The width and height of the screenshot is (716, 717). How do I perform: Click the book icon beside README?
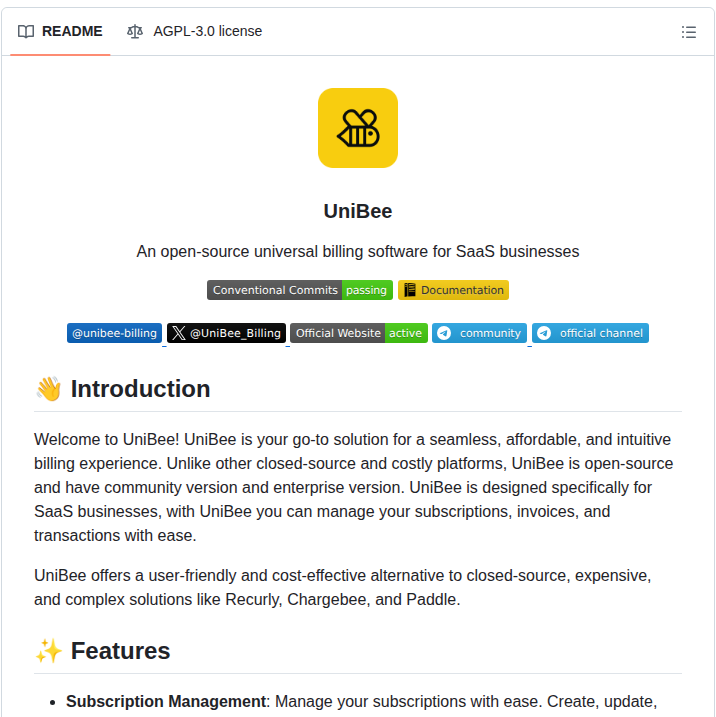[x=26, y=32]
